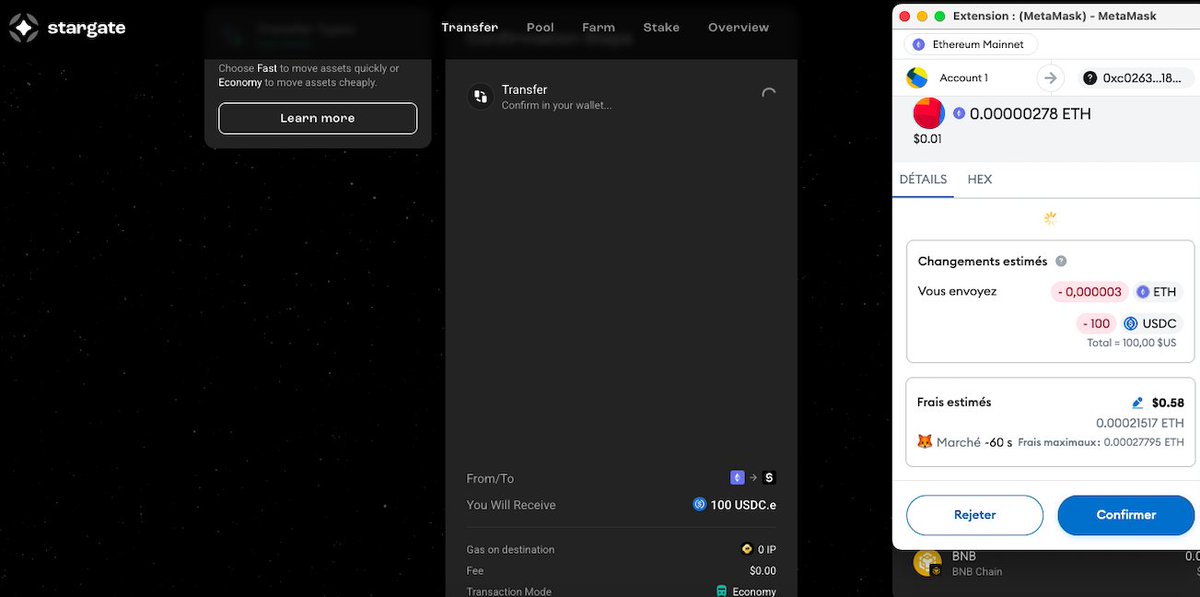1200x597 pixels.
Task: Click the 100 USDC.e receive amount
Action: pos(743,505)
